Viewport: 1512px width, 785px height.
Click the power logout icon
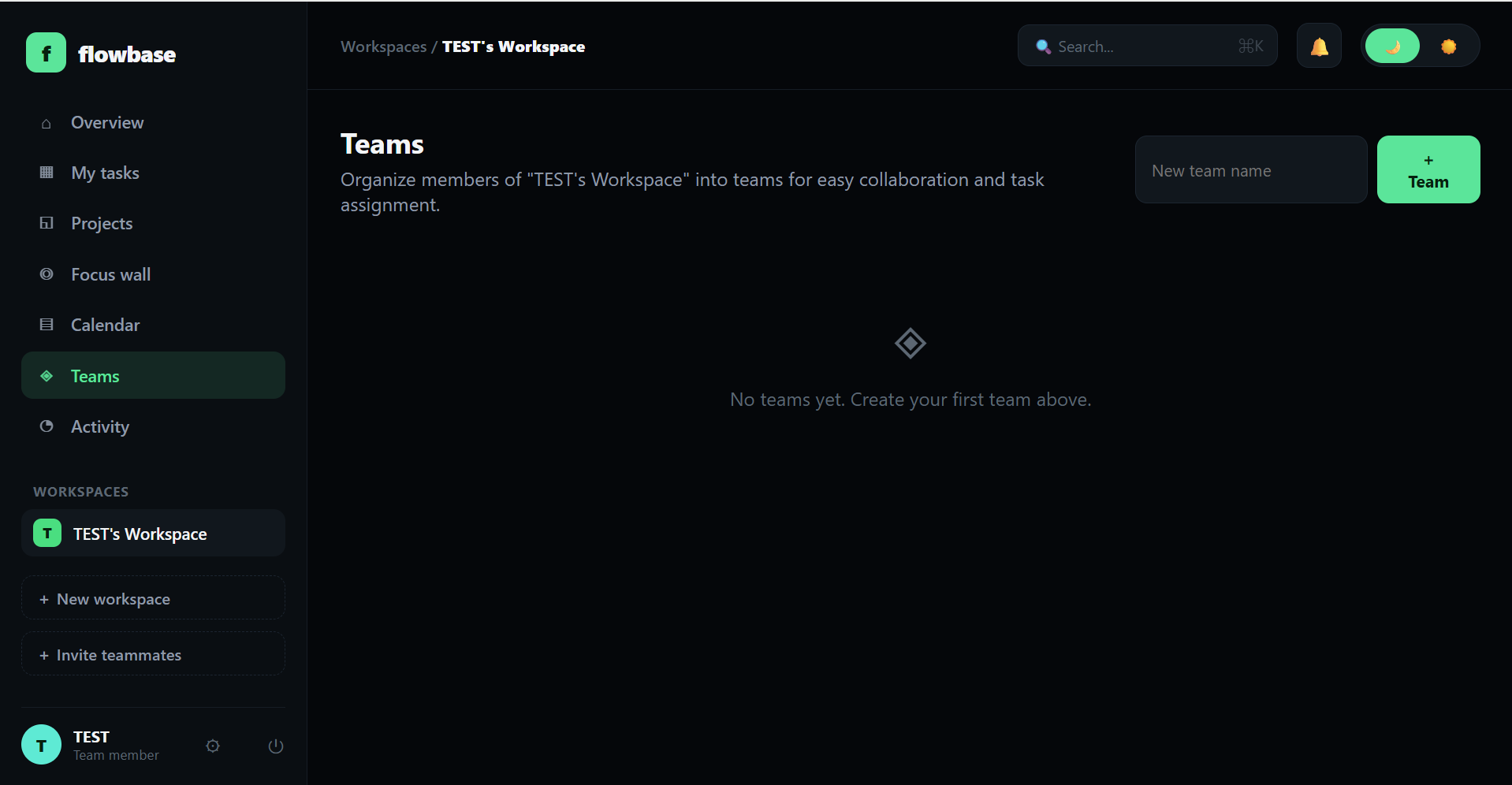(x=276, y=746)
